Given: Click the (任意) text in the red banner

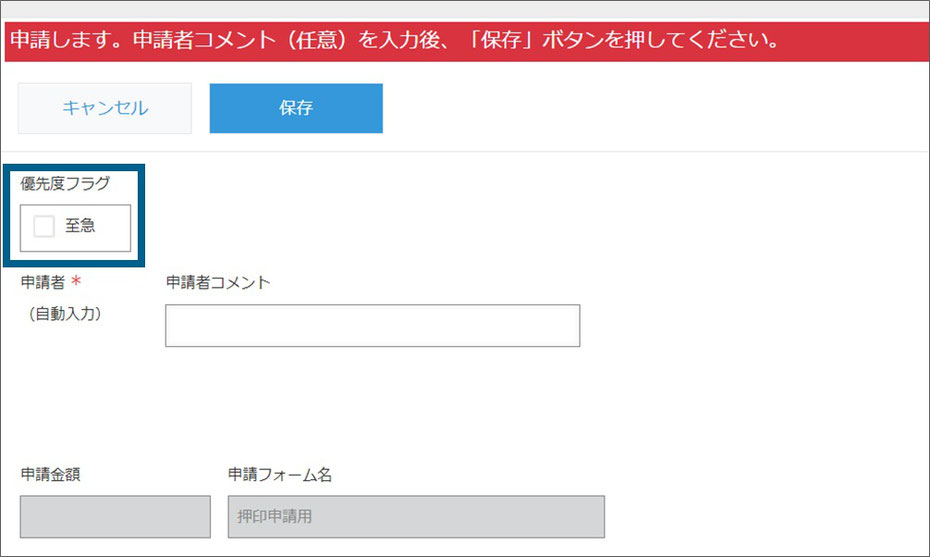Looking at the screenshot, I should 320,40.
